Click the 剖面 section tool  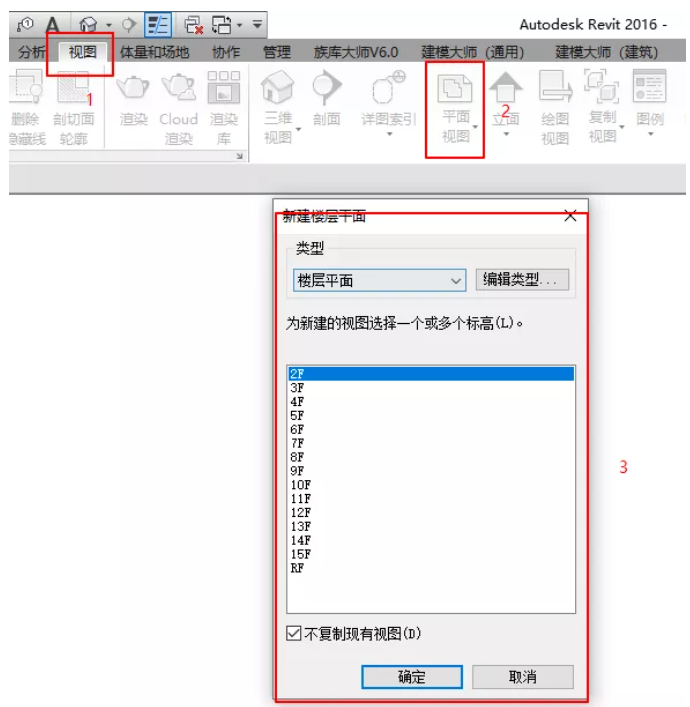(327, 97)
